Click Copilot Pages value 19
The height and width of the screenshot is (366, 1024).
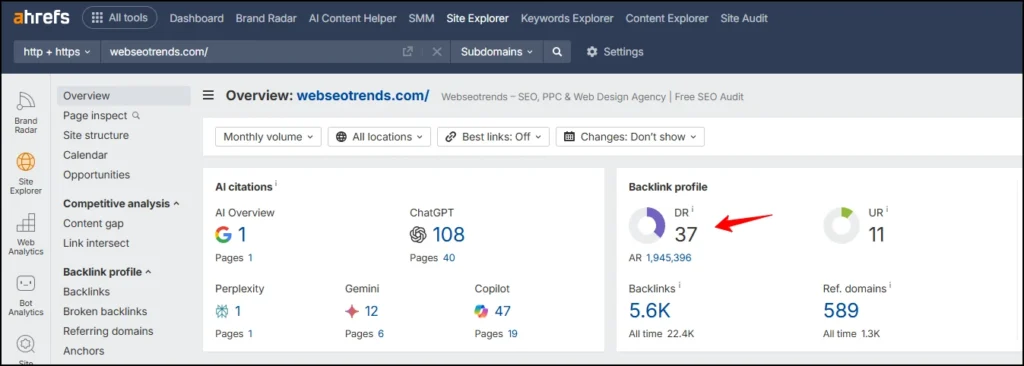(x=512, y=334)
